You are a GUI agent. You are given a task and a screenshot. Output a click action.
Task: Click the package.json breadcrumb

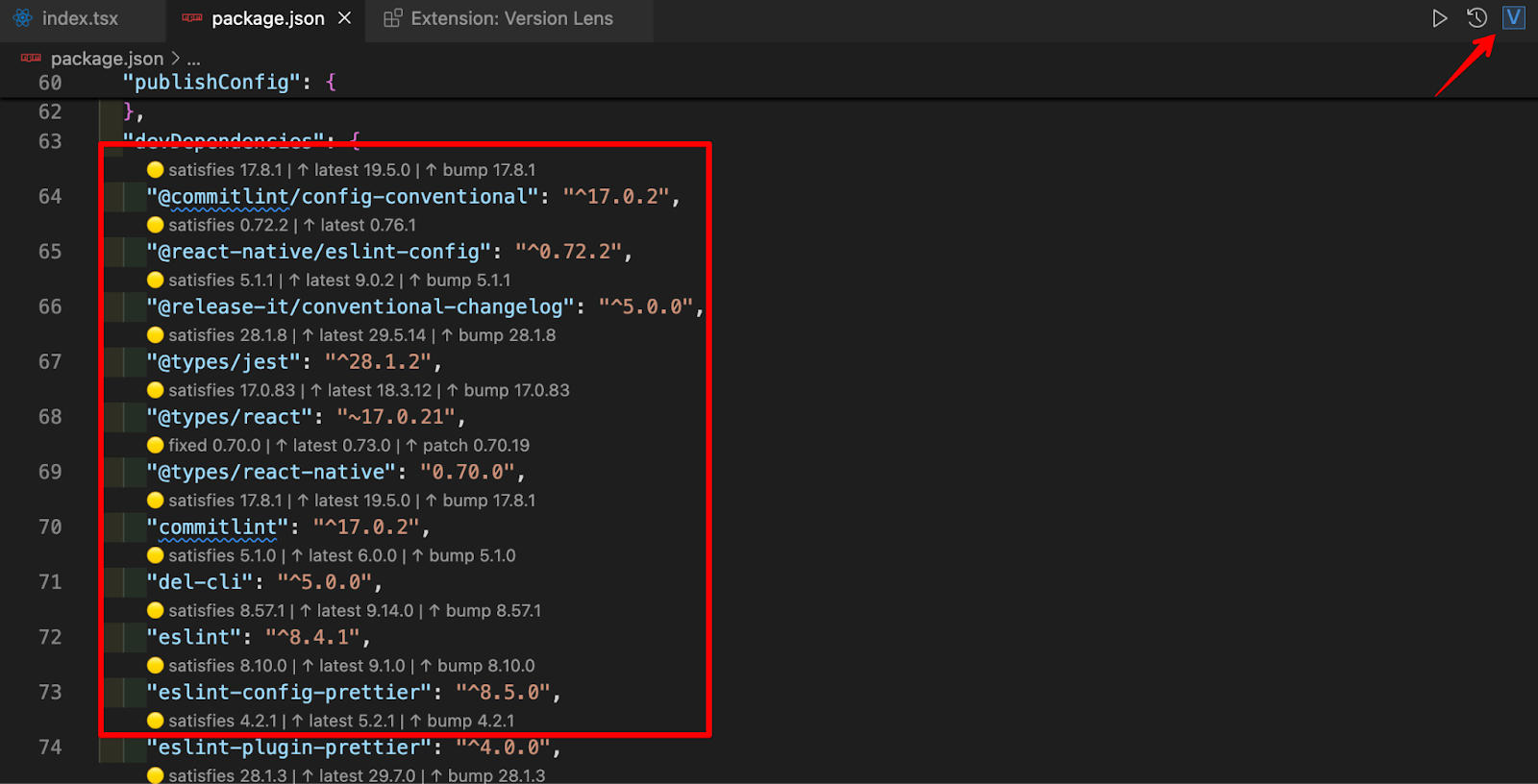[x=107, y=59]
